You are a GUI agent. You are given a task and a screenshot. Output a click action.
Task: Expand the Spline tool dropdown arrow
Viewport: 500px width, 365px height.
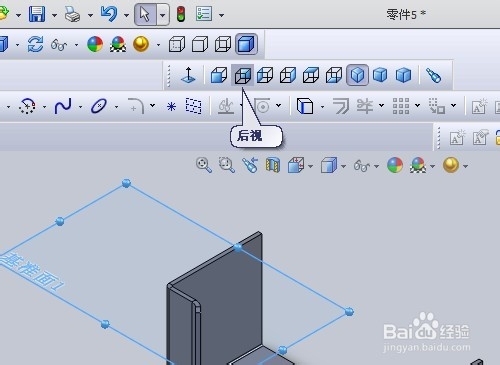[x=80, y=107]
